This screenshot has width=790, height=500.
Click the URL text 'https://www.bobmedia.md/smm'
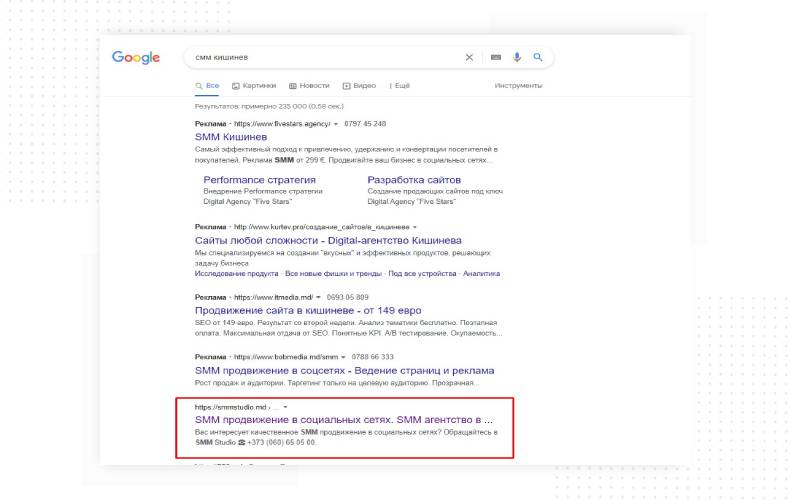(x=286, y=357)
